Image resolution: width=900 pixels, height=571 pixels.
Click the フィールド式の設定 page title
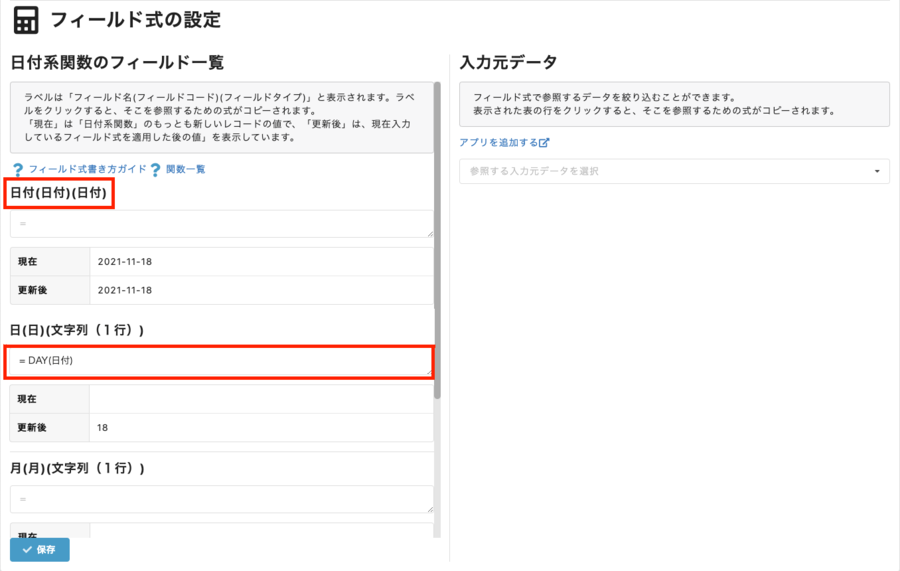pyautogui.click(x=135, y=20)
